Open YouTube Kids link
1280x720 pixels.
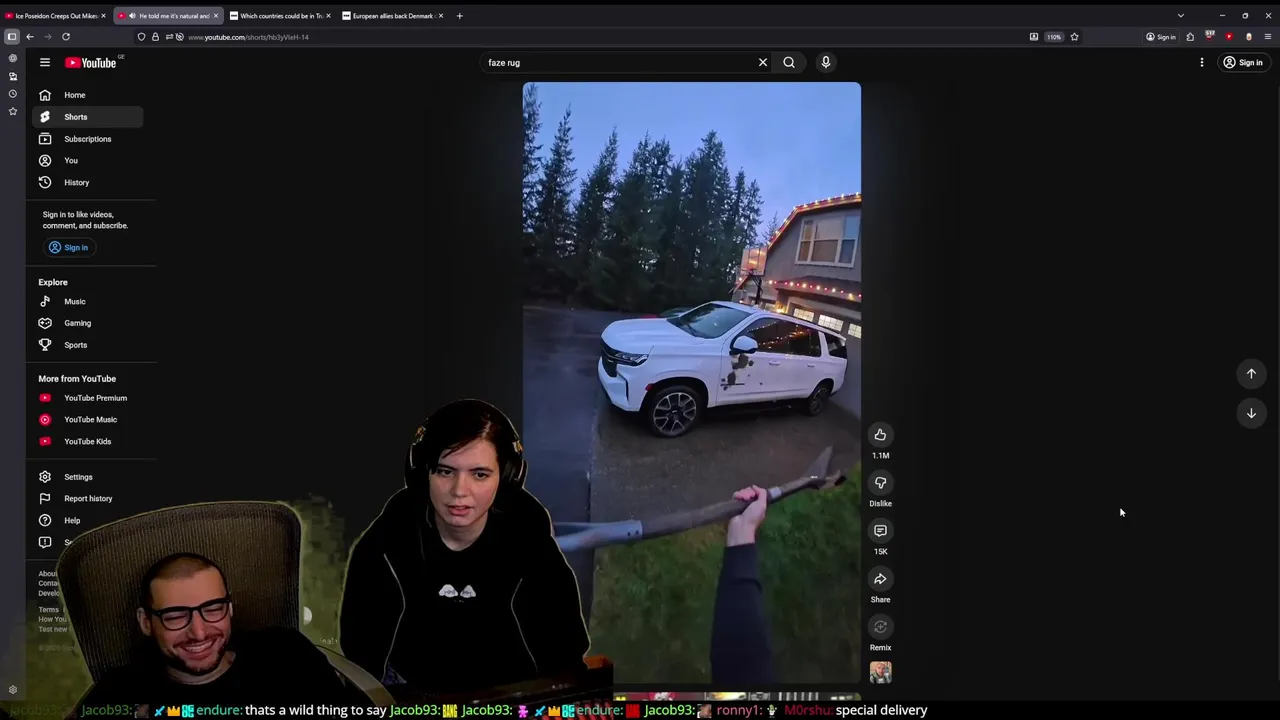point(87,441)
